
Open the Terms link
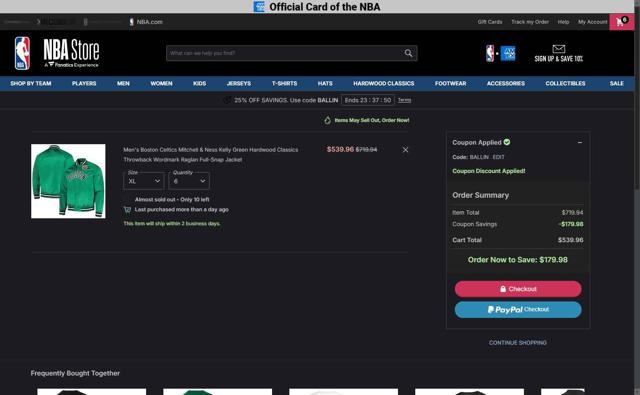pos(404,100)
